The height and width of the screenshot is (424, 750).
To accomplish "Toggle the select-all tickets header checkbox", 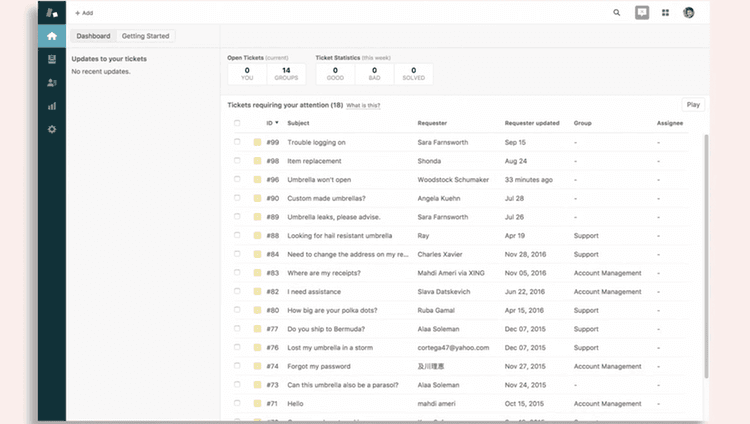I will click(237, 123).
